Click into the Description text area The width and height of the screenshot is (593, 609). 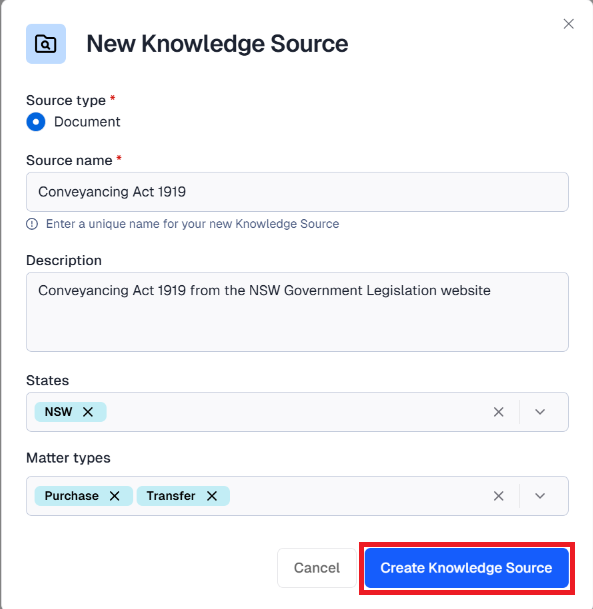[297, 312]
